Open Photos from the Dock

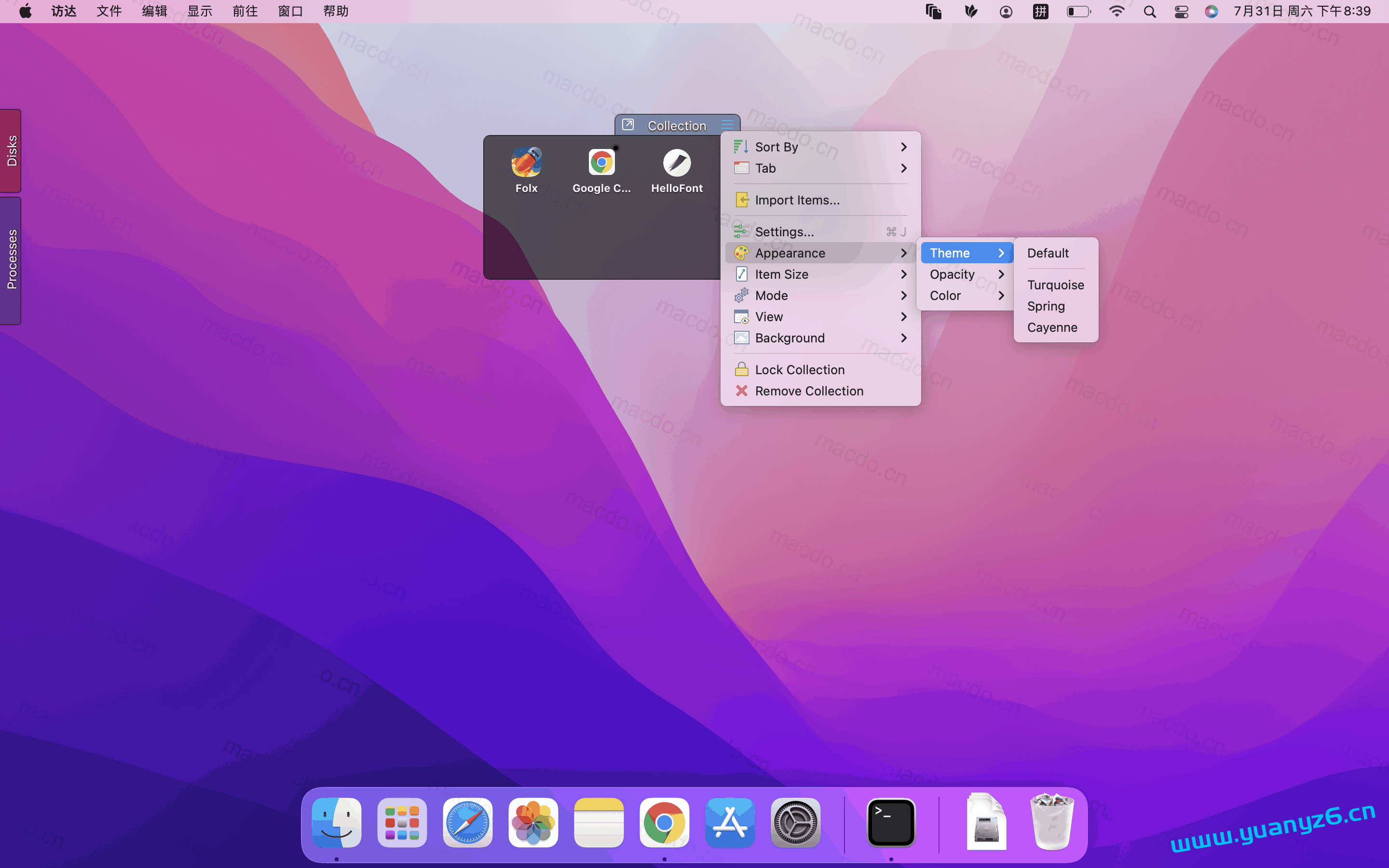532,822
